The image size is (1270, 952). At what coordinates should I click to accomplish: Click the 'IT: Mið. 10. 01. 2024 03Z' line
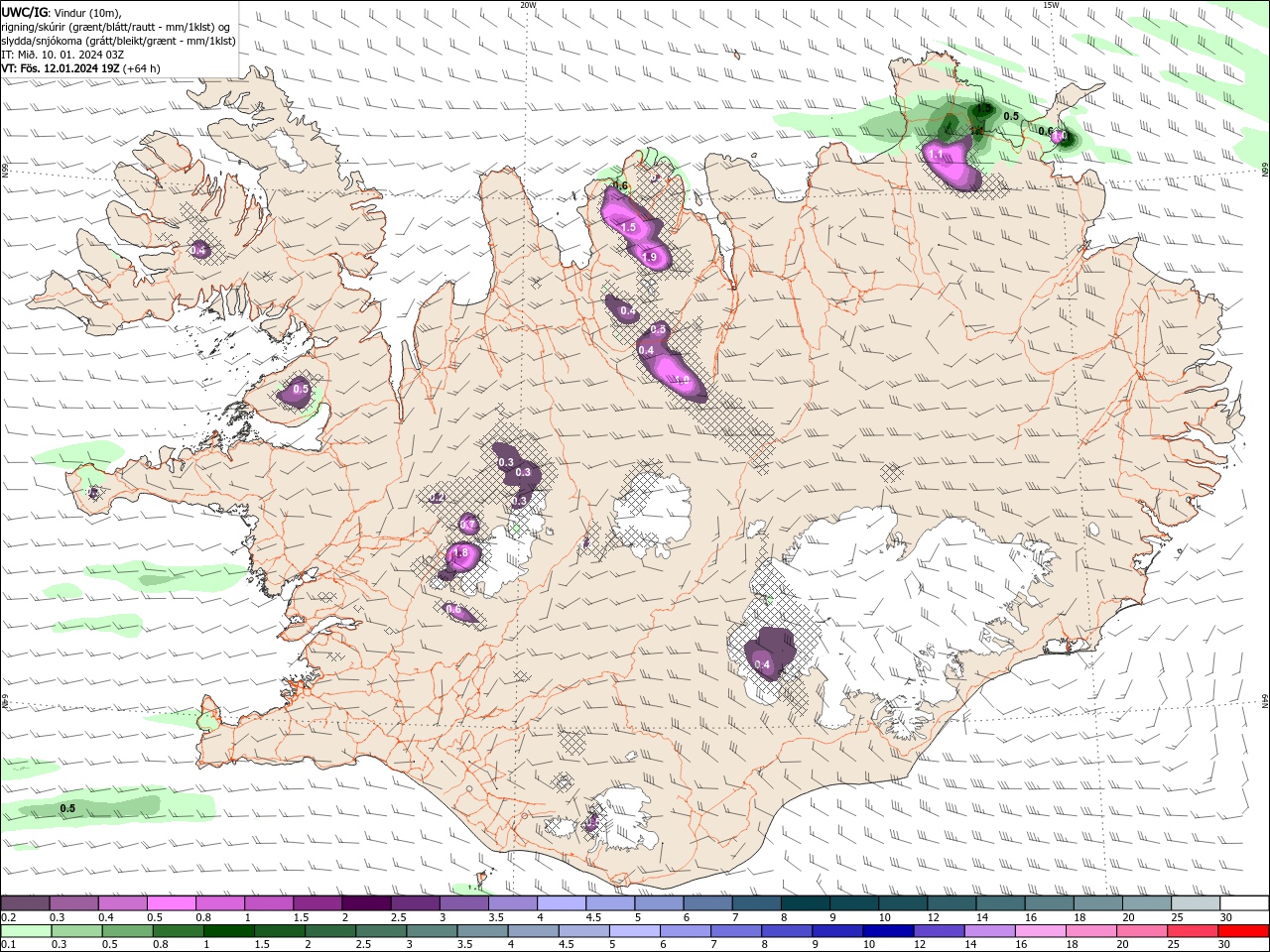63,55
